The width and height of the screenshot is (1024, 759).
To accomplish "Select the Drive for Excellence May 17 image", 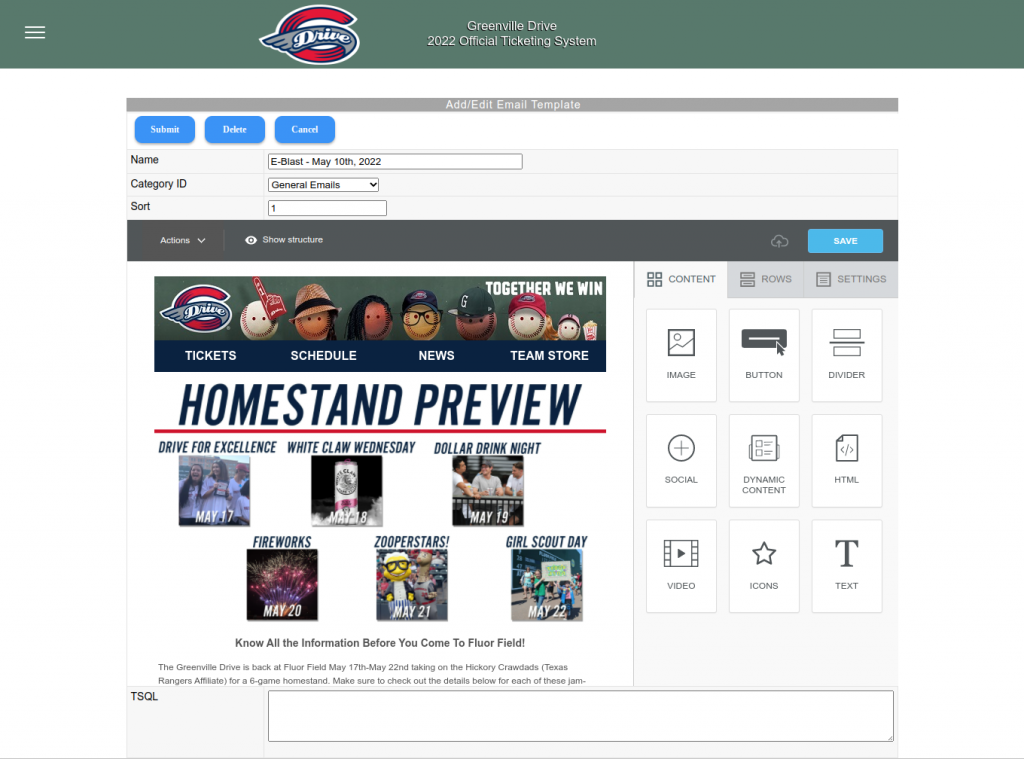I will [x=214, y=491].
